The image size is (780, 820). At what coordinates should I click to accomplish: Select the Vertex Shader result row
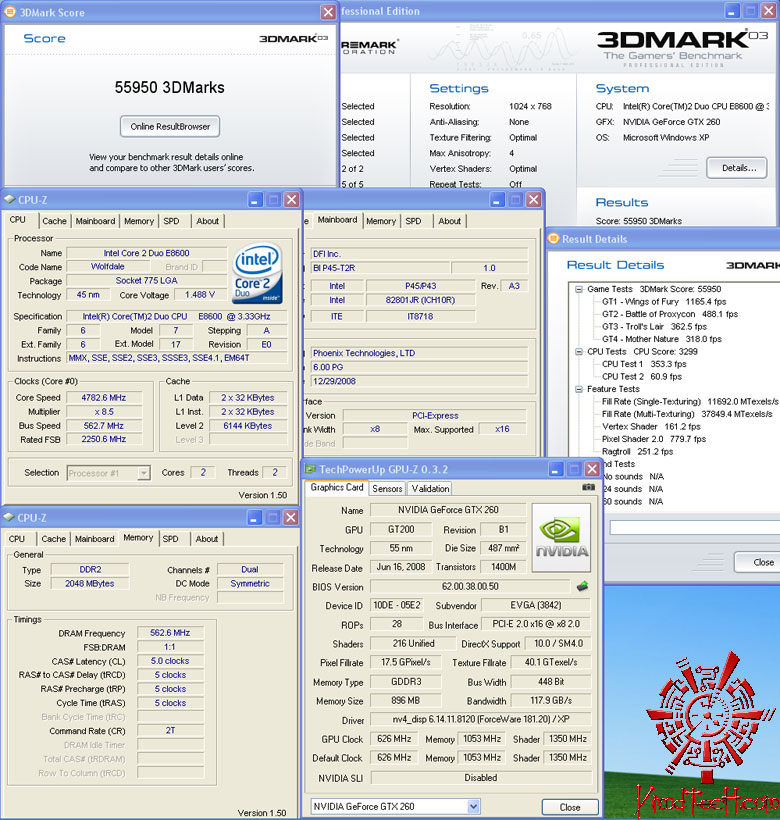pos(651,427)
